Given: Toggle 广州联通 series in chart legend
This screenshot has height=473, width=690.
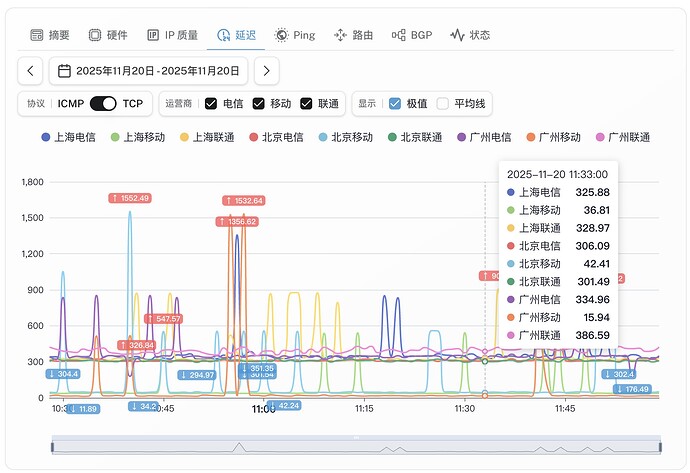Looking at the screenshot, I should [x=622, y=137].
